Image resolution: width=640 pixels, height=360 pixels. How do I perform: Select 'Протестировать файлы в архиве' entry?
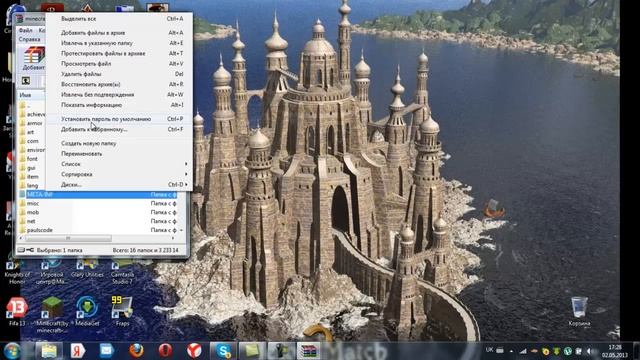click(119, 53)
